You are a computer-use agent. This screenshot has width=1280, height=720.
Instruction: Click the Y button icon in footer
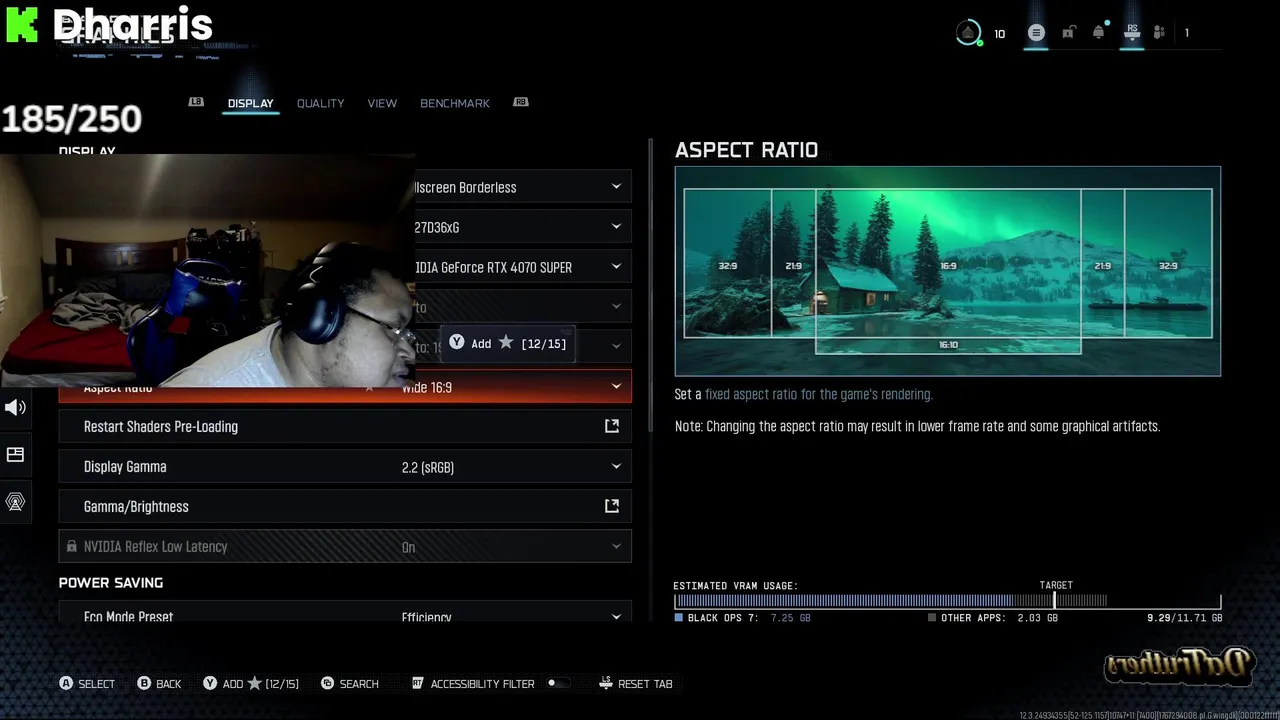(210, 683)
